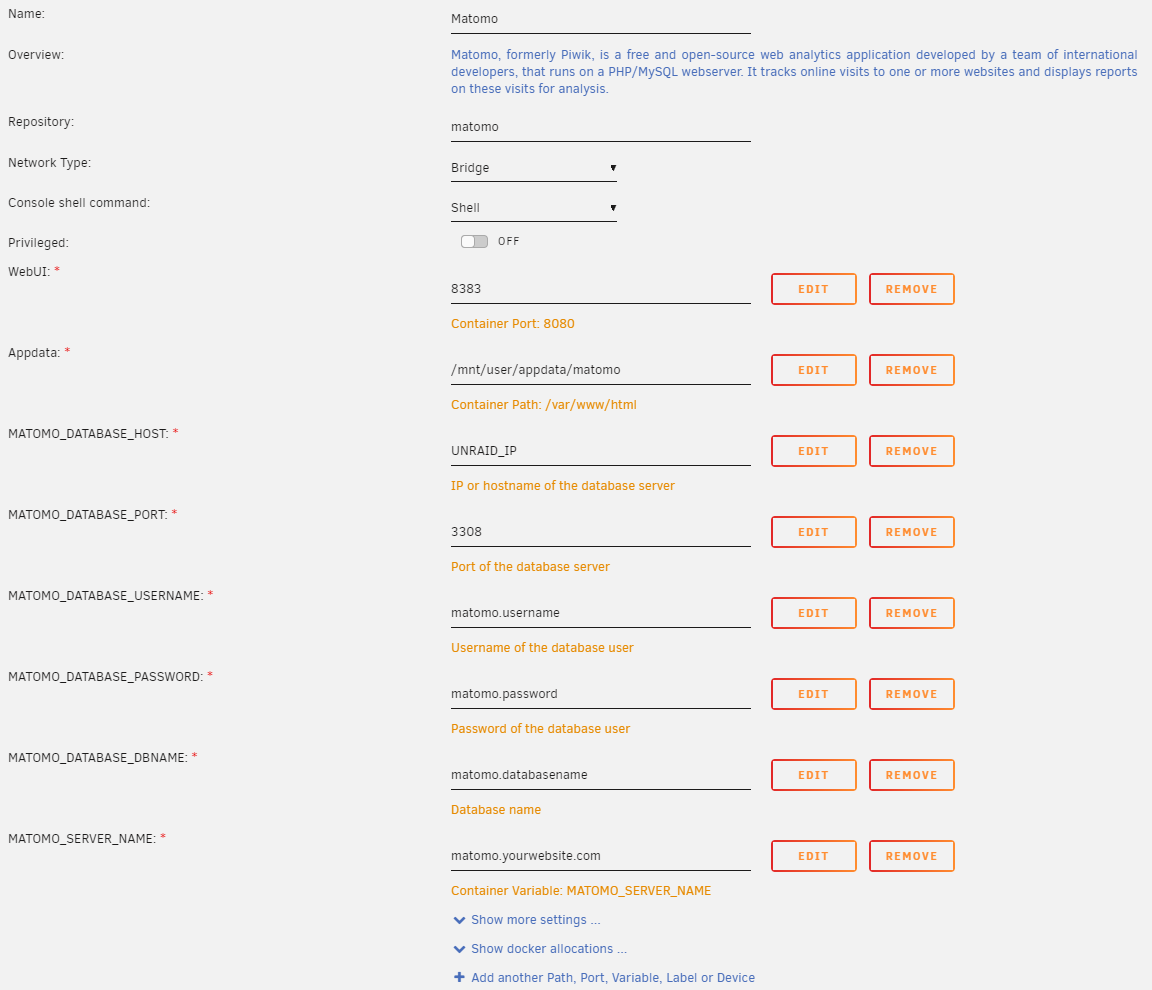
Task: Open the Network Type dropdown
Action: [533, 168]
